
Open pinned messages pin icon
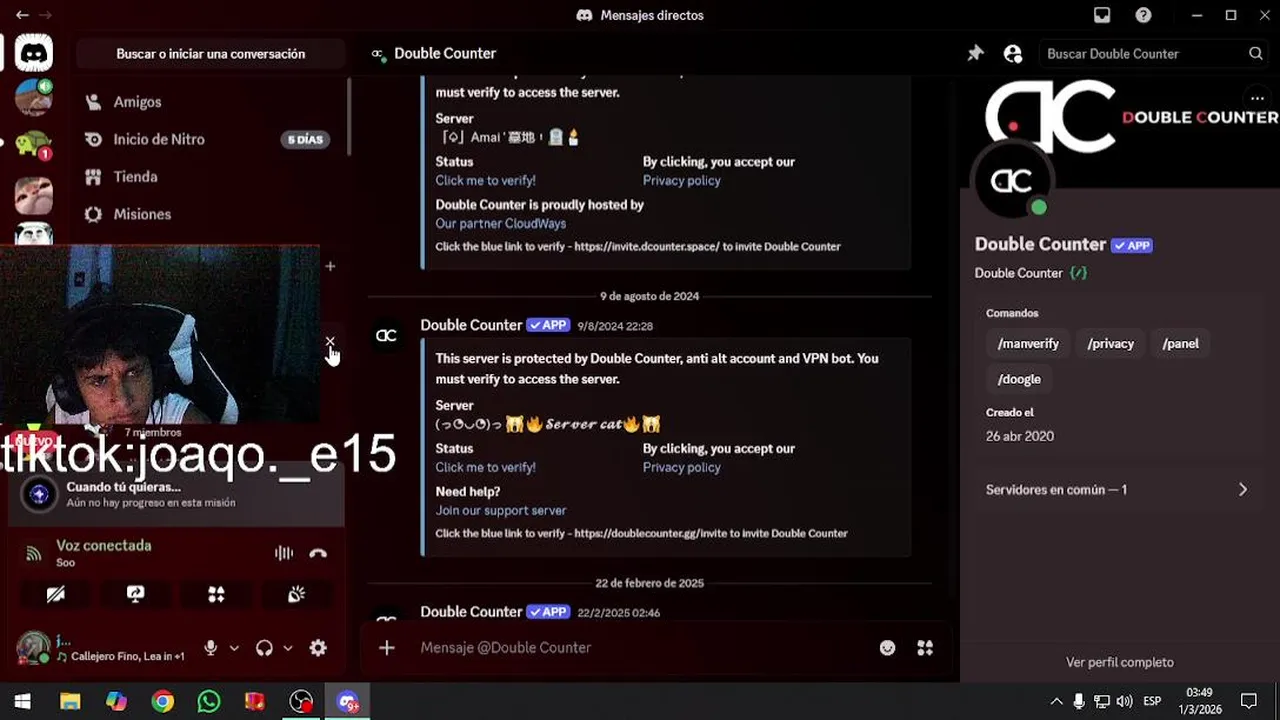coord(975,54)
